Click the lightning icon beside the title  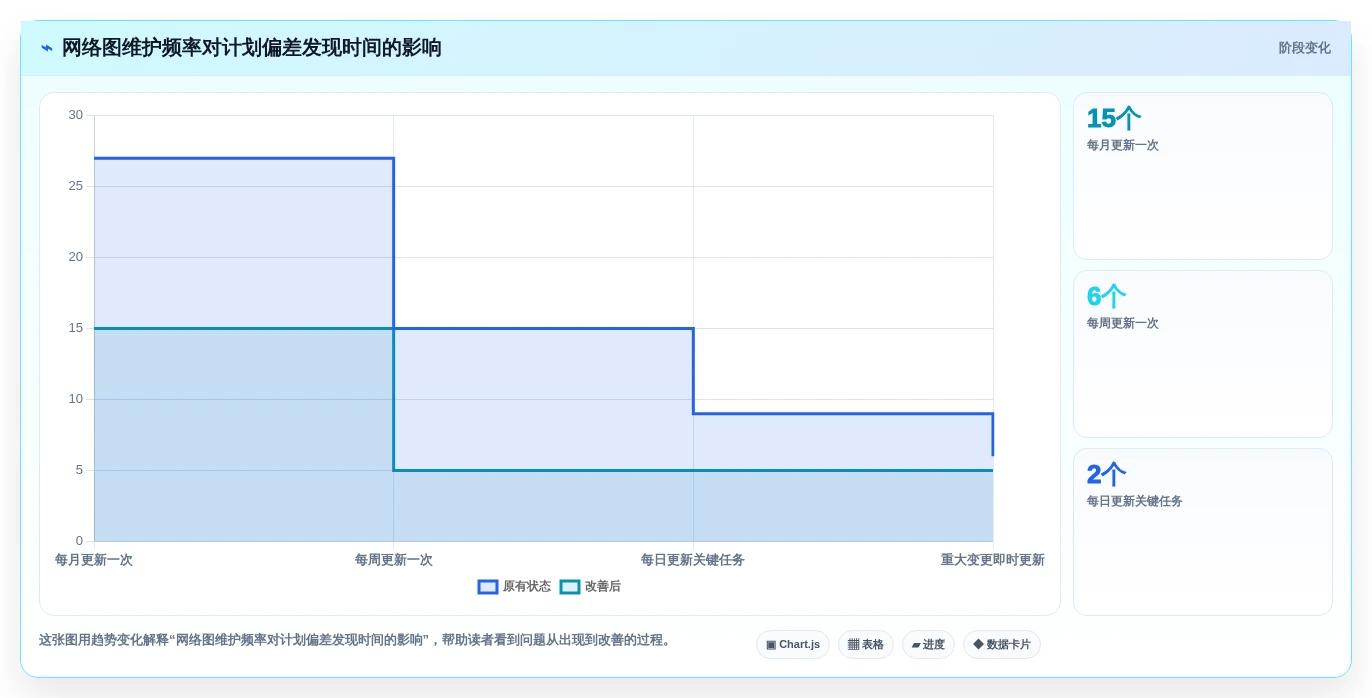(x=47, y=48)
